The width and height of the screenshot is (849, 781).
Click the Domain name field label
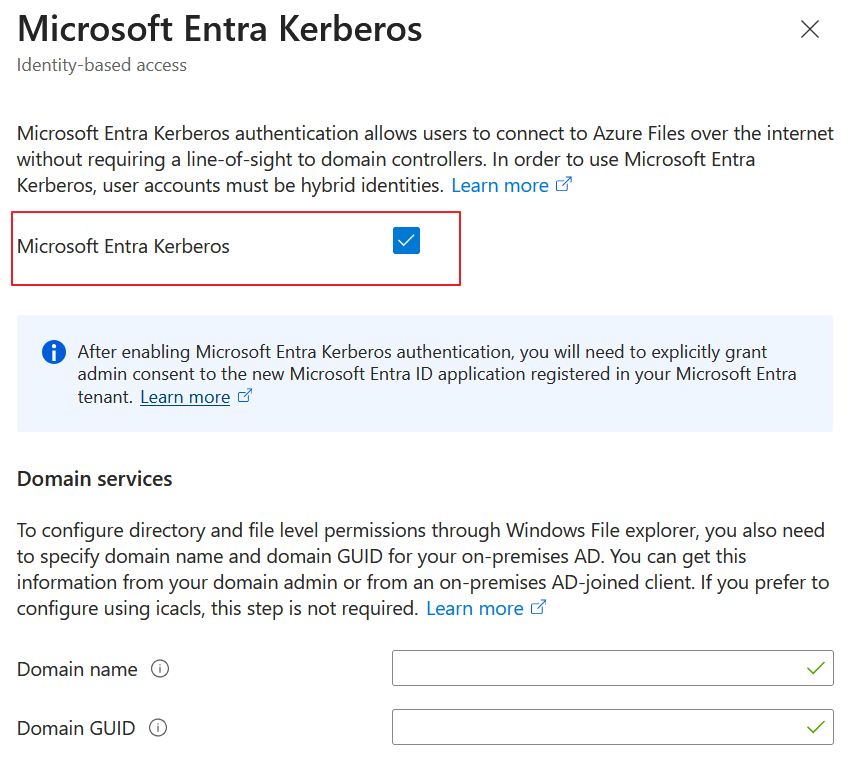77,670
